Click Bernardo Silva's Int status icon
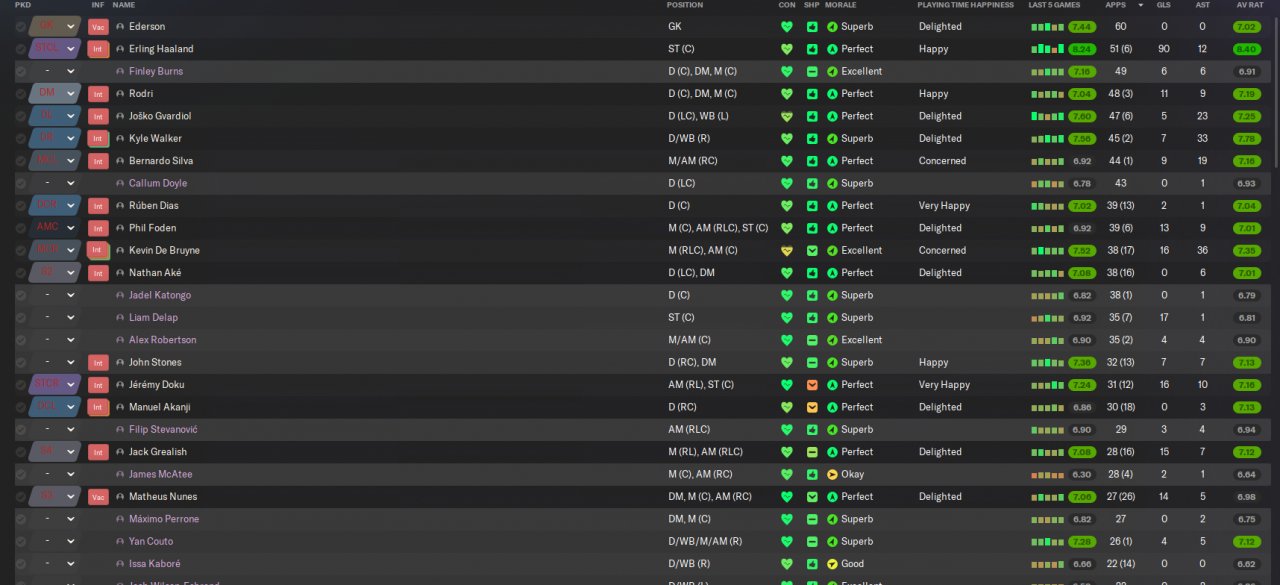The image size is (1280, 585). pyautogui.click(x=98, y=161)
